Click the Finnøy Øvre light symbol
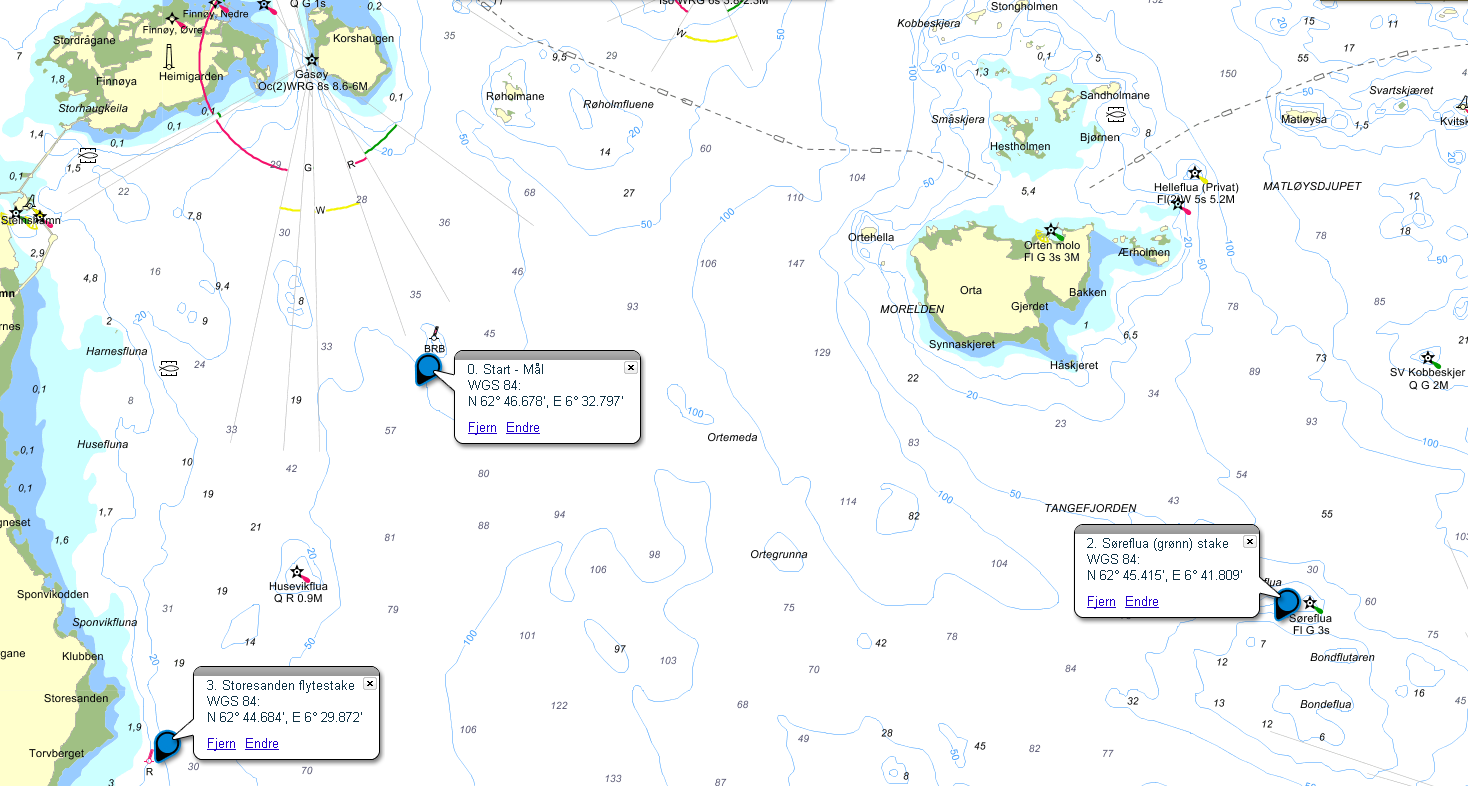1468x786 pixels. point(172,18)
